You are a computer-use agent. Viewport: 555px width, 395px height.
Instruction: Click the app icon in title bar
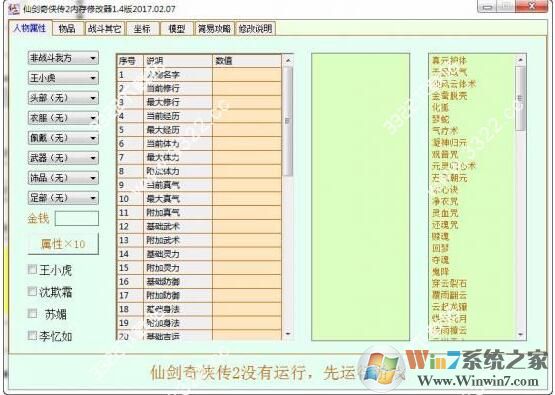click(13, 9)
